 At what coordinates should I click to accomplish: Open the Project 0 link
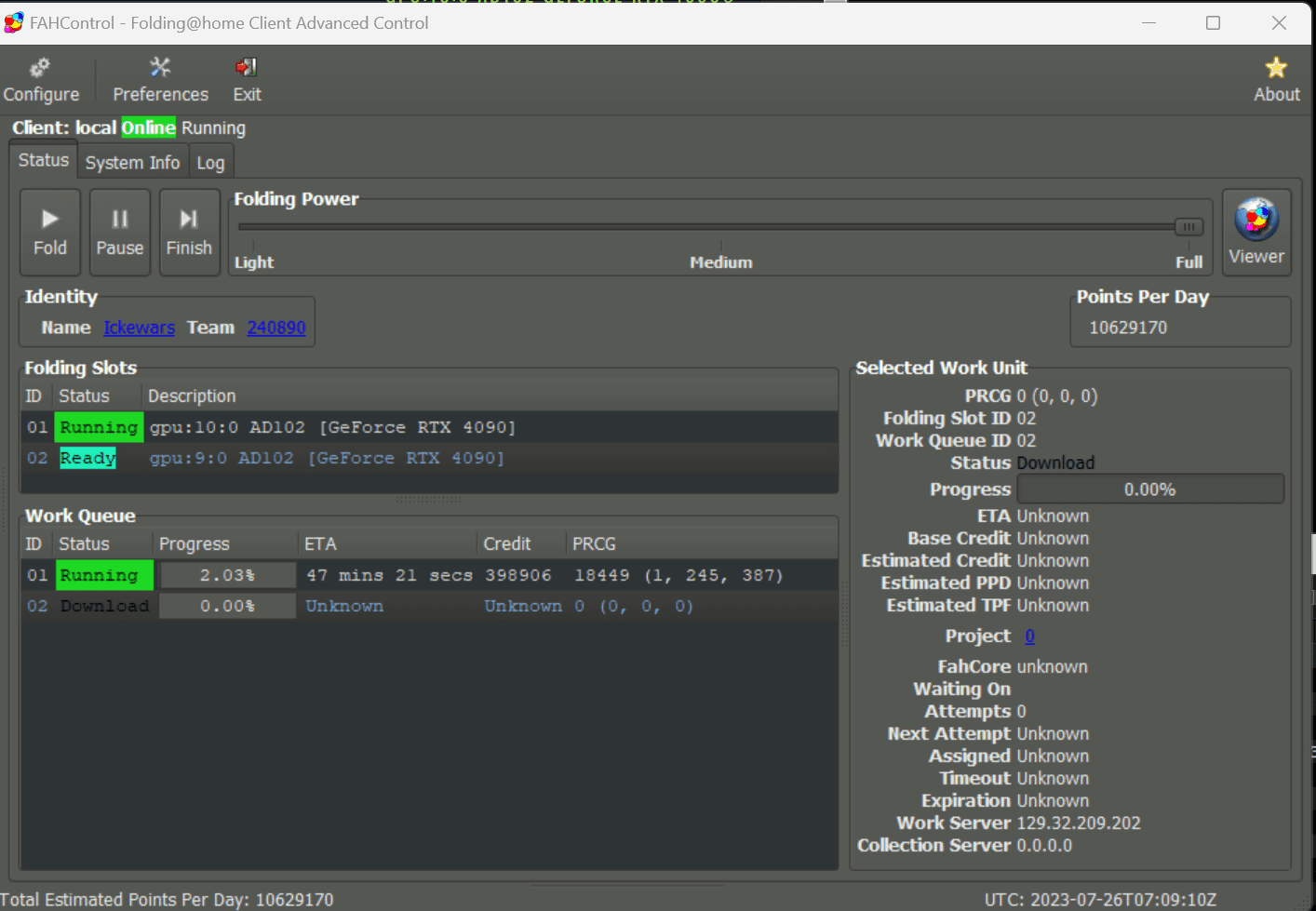tap(1029, 636)
